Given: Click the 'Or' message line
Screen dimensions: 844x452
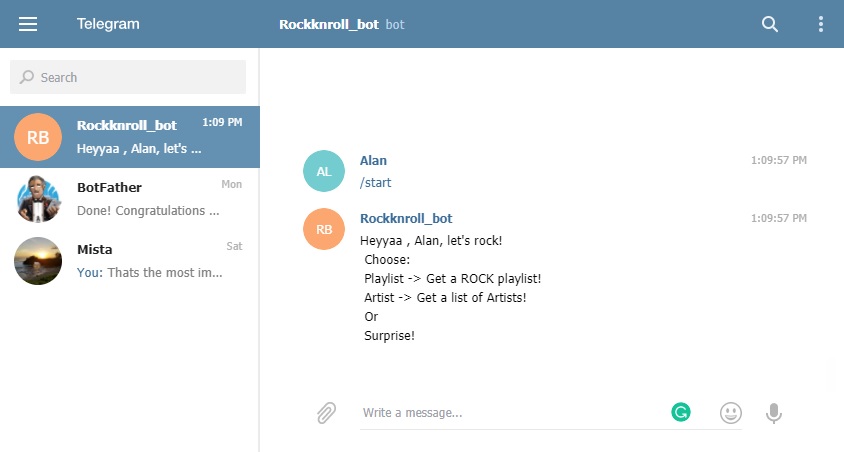Looking at the screenshot, I should pyautogui.click(x=371, y=316).
